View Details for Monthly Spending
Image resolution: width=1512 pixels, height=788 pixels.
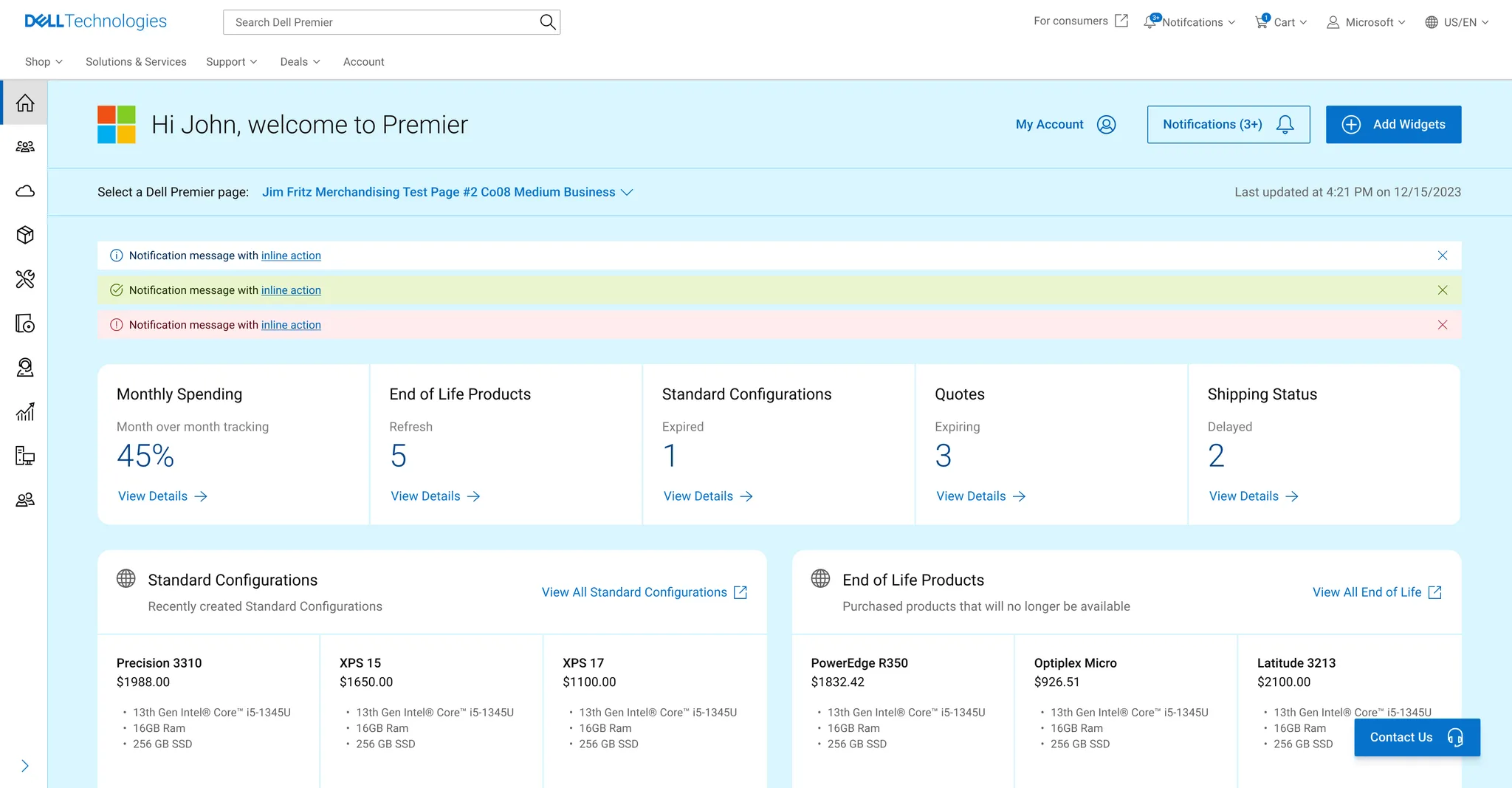tap(162, 496)
